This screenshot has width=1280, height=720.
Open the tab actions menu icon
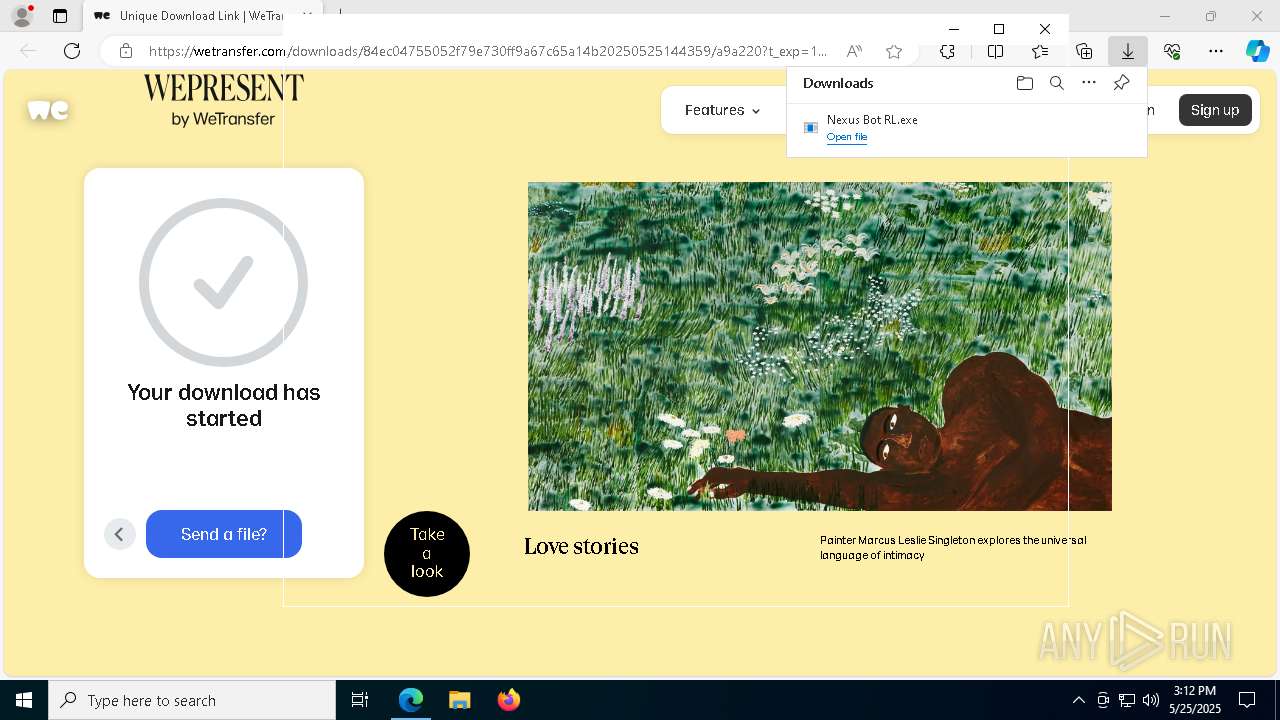[x=60, y=16]
